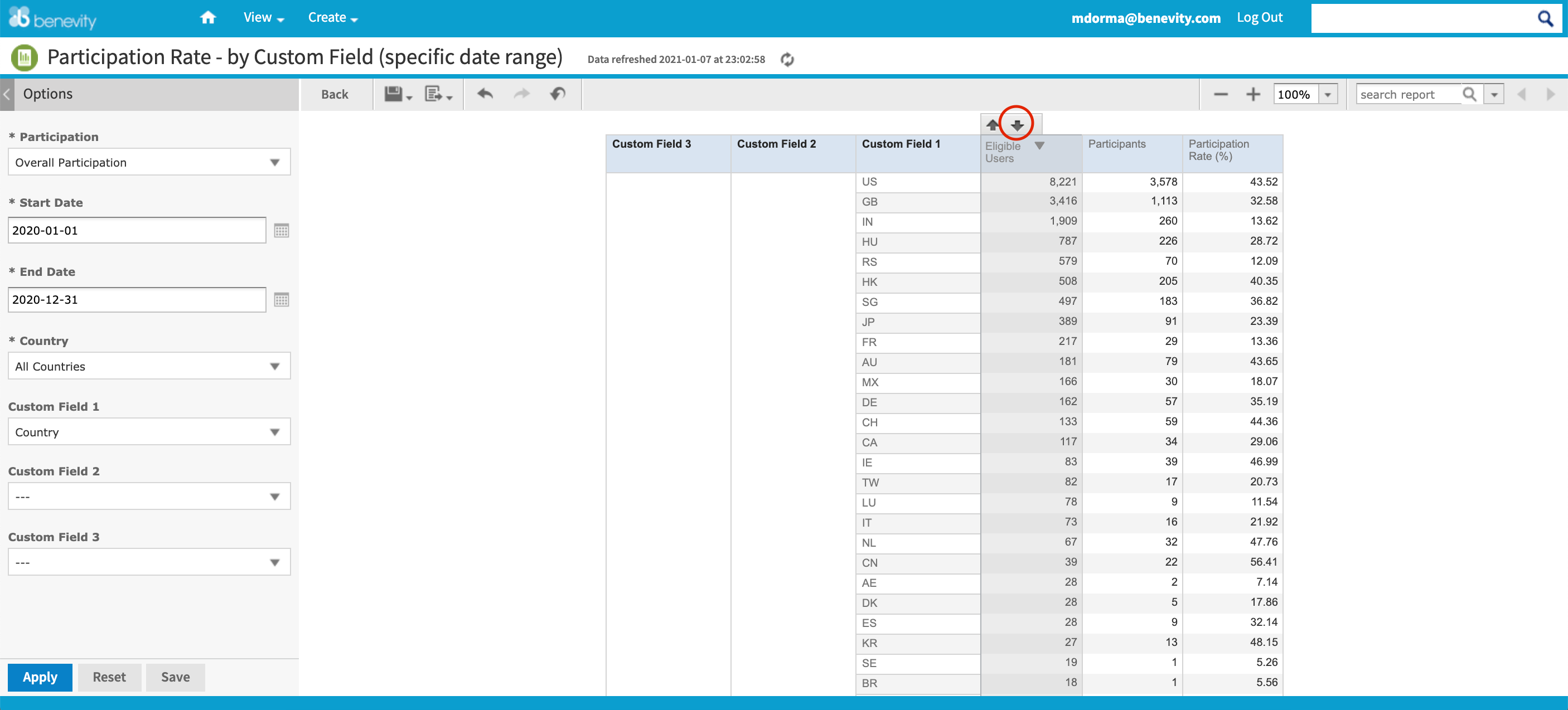Open Export icon dropdown arrow

(x=449, y=98)
